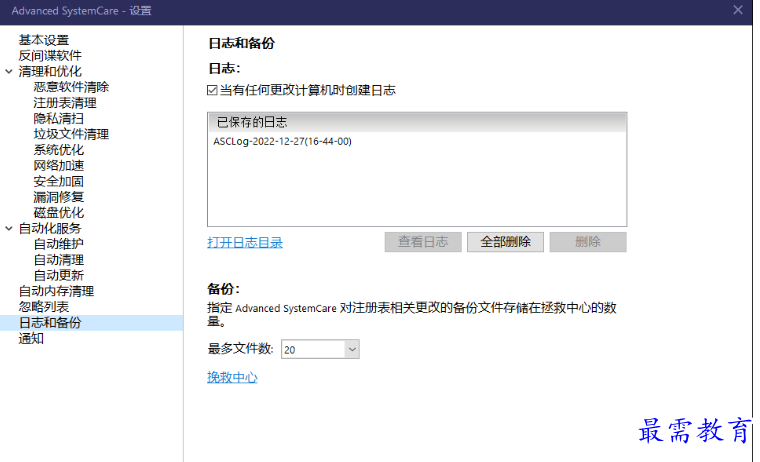Click the 查看日志 button

pyautogui.click(x=423, y=242)
